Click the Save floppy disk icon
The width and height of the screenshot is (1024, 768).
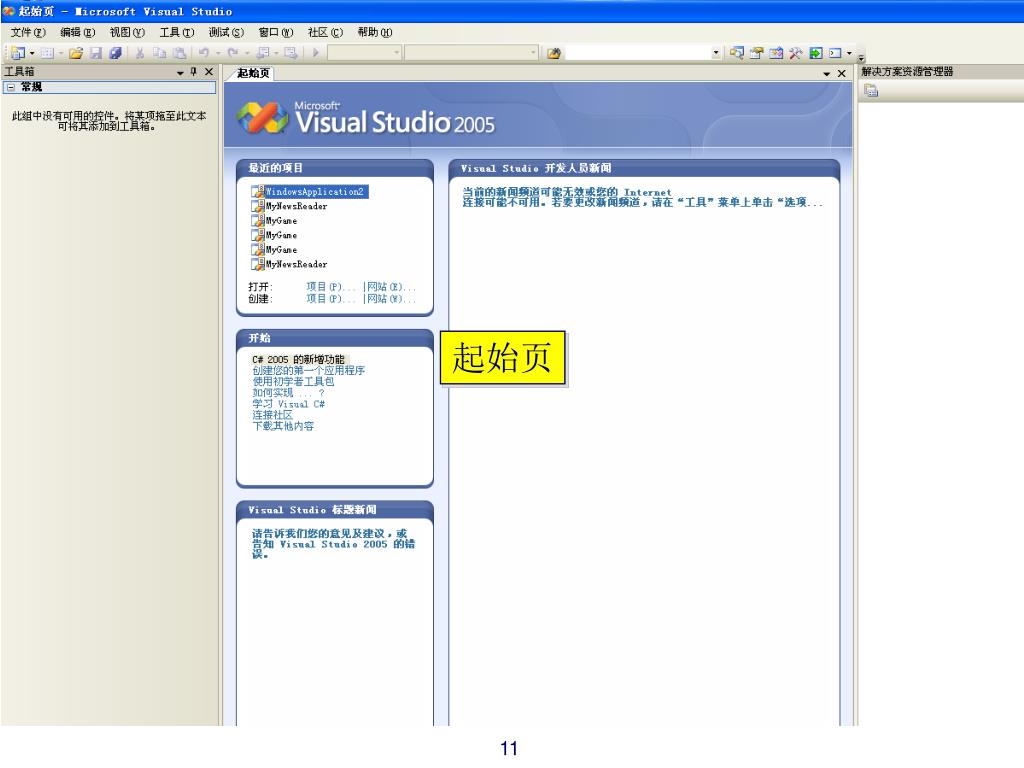[x=96, y=53]
